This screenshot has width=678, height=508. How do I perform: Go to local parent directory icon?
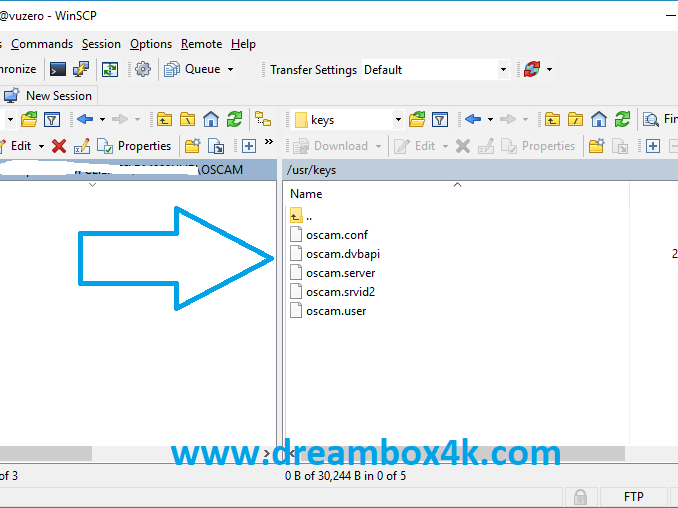(164, 119)
